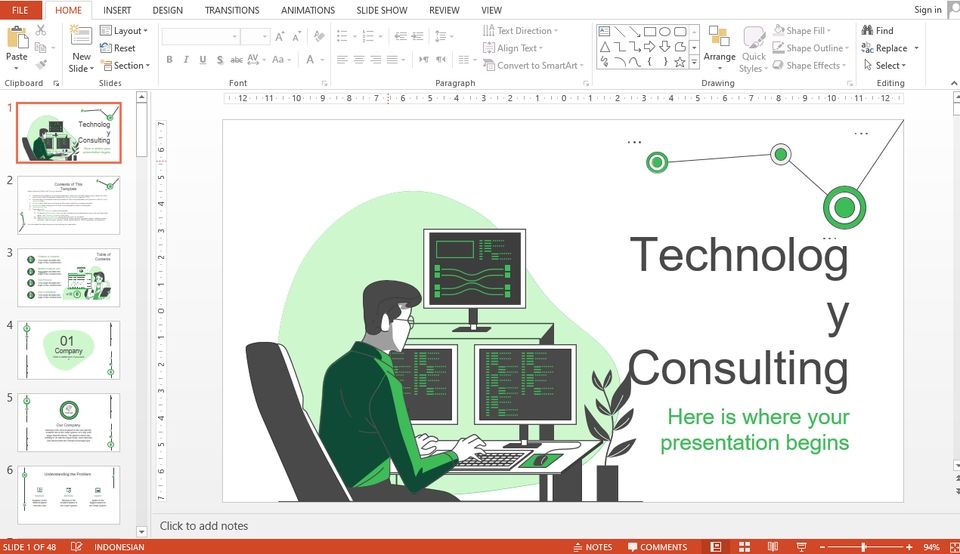
Task: Toggle Center paragraph alignment
Action: [359, 59]
